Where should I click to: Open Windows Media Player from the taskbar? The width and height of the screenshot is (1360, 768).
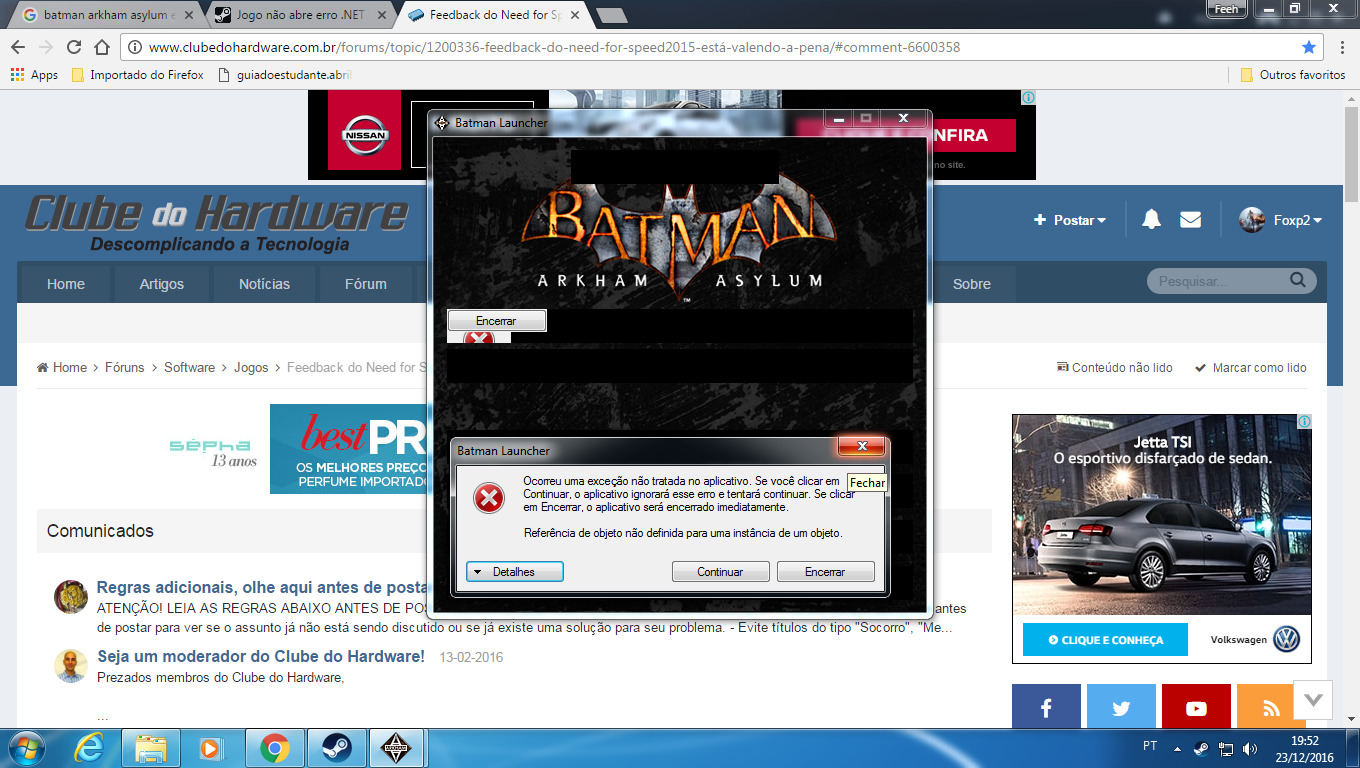click(x=210, y=748)
